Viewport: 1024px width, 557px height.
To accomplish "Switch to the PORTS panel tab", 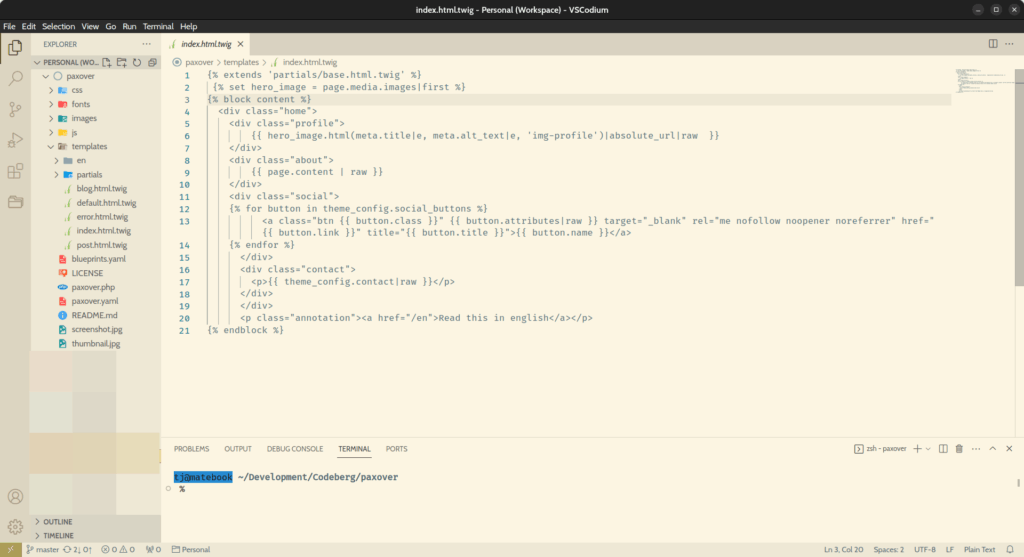I will (396, 449).
